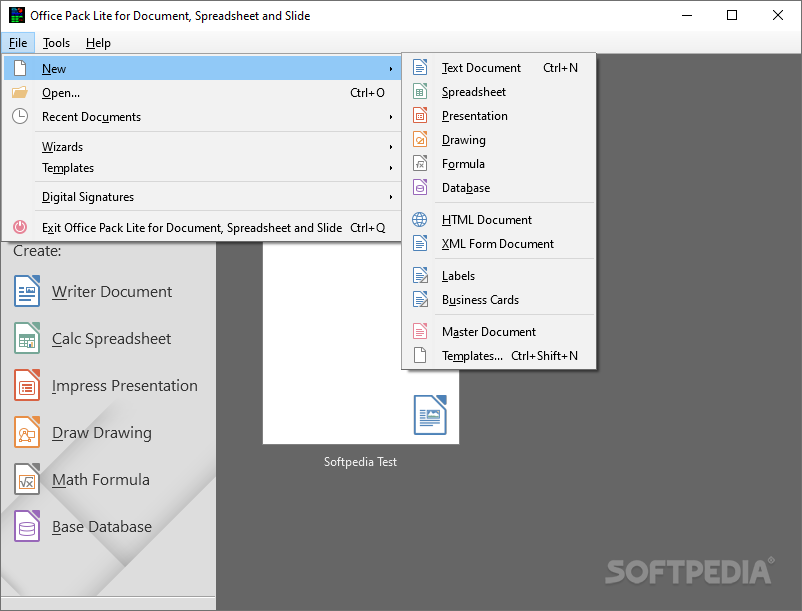Click the Recent Documents clock icon
Screen dimensions: 802x611
pyautogui.click(x=20, y=117)
